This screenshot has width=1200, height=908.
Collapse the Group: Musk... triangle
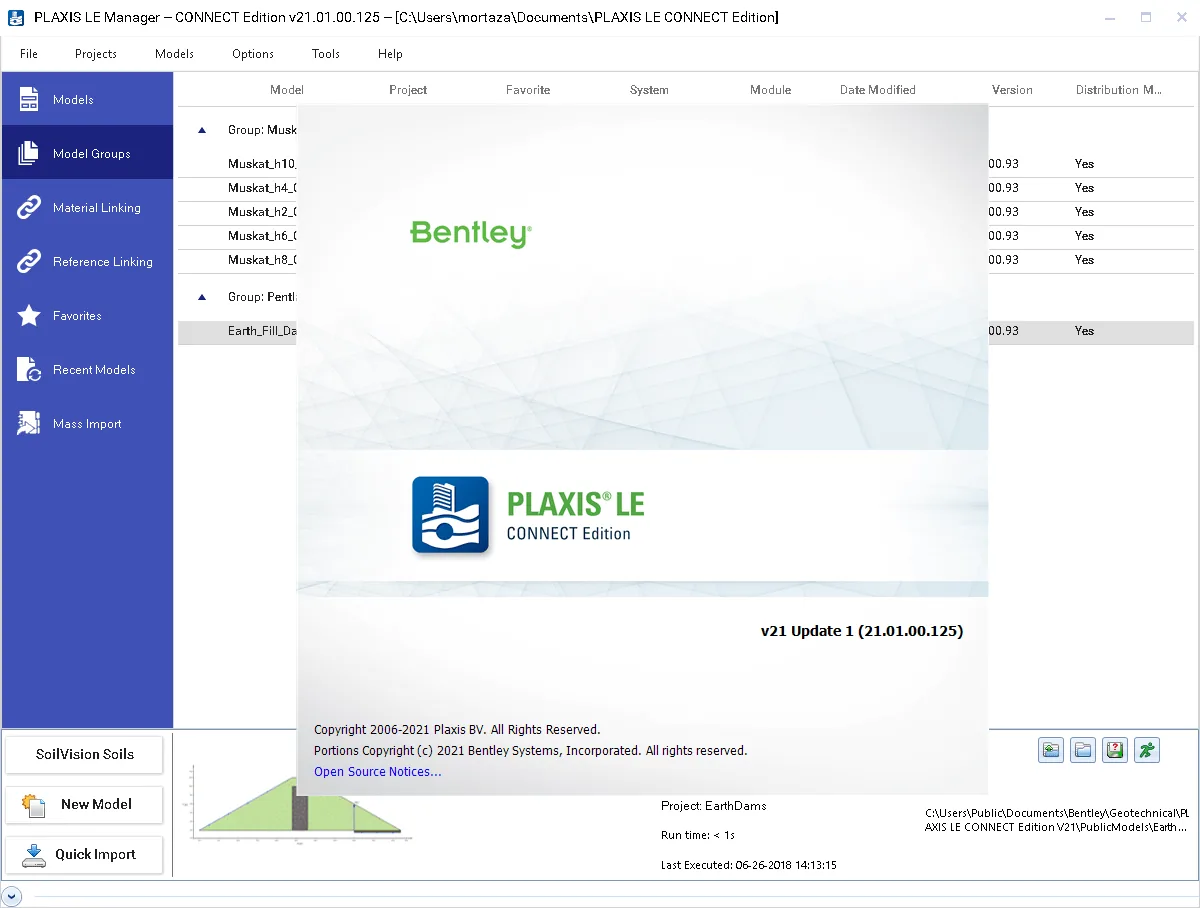pos(202,130)
